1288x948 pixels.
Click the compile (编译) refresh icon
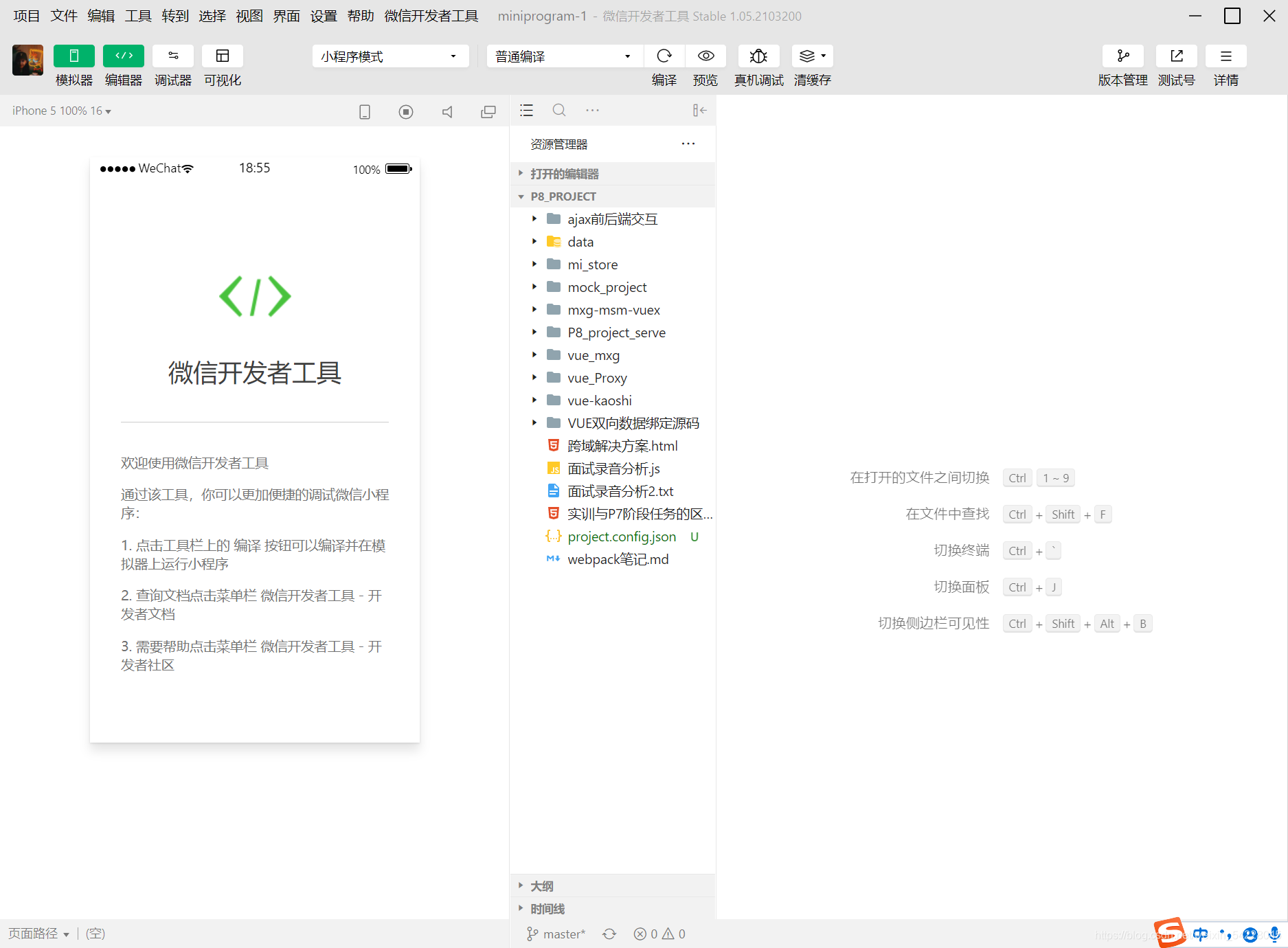[x=664, y=56]
